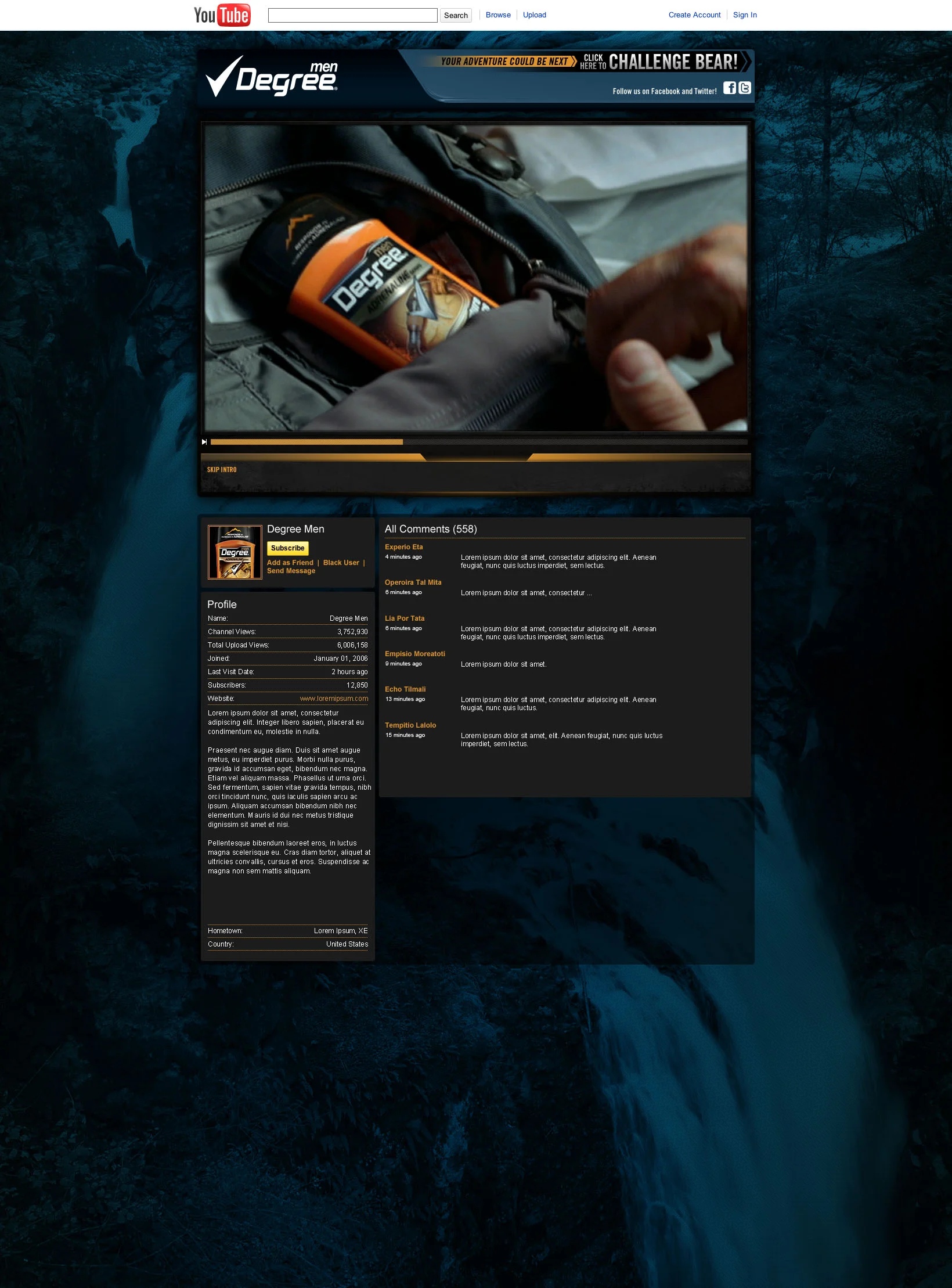Open the Upload menu link
The width and height of the screenshot is (952, 1288).
535,15
